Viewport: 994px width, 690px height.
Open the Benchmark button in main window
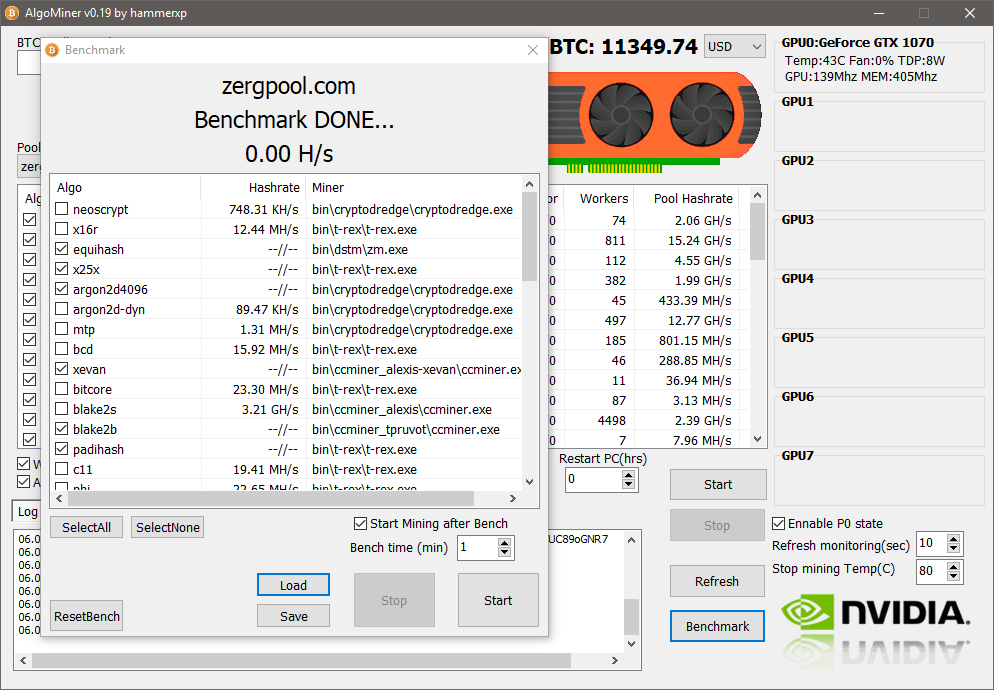pos(717,626)
